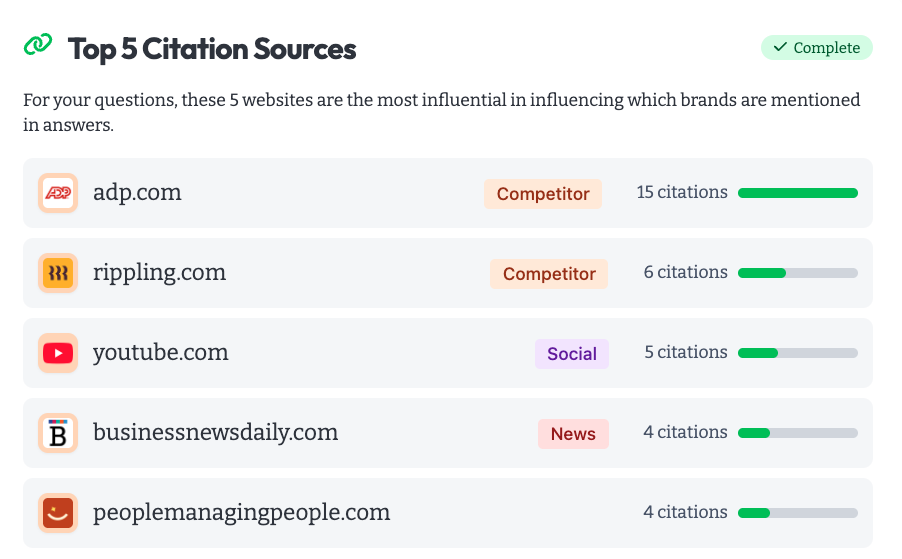
Task: Click the ADP logo icon
Action: click(x=58, y=193)
